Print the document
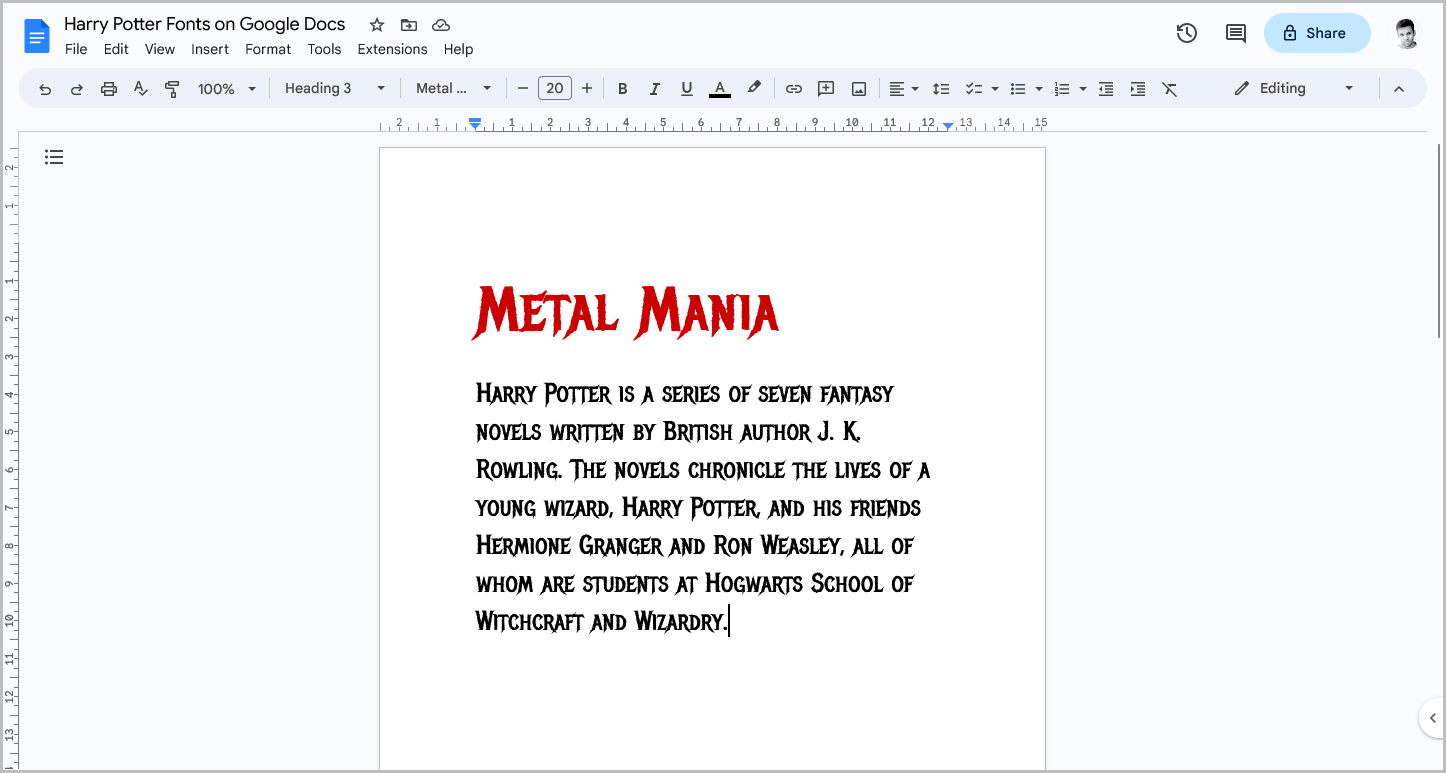Viewport: 1446px width, 773px height. 108,88
